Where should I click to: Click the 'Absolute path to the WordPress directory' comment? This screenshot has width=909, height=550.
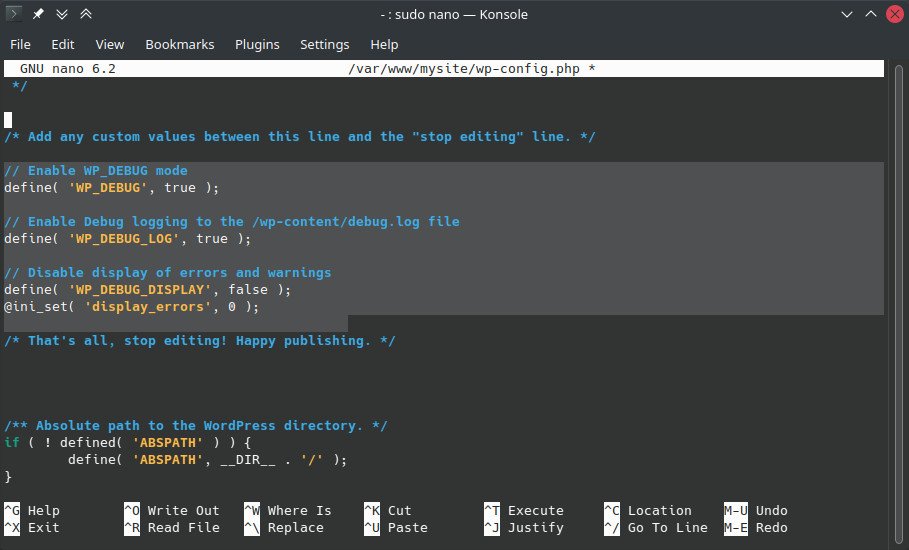coord(196,426)
